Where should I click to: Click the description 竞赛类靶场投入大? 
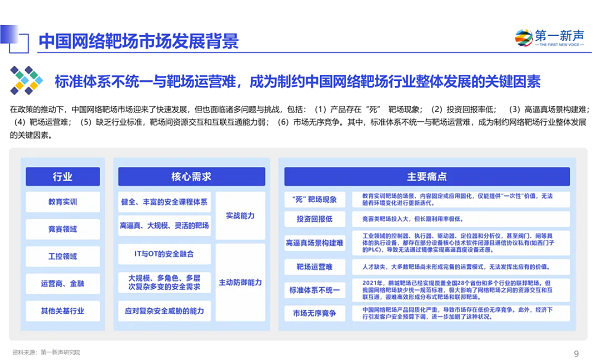point(461,219)
